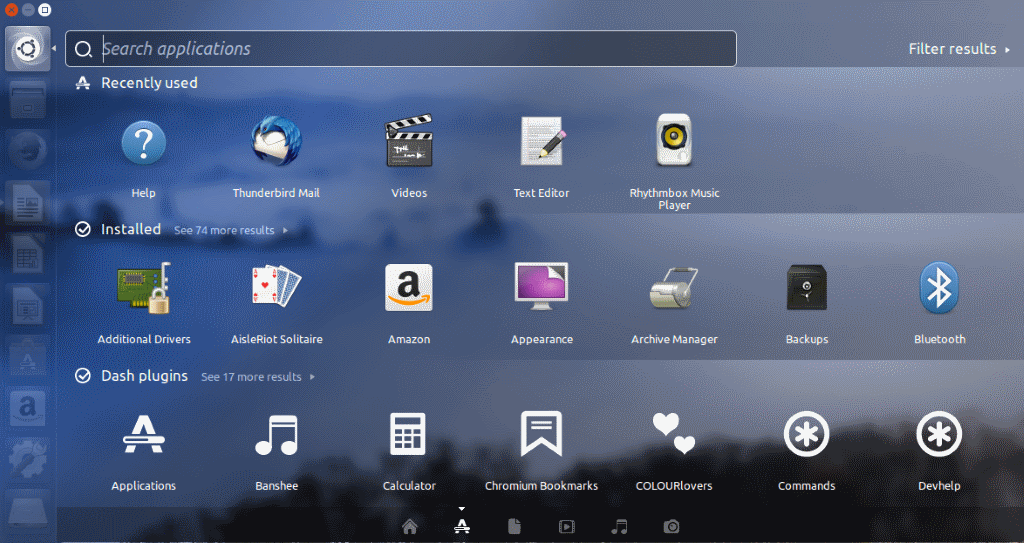Open Rhythmbox Music Player
This screenshot has width=1024, height=543.
pyautogui.click(x=674, y=140)
